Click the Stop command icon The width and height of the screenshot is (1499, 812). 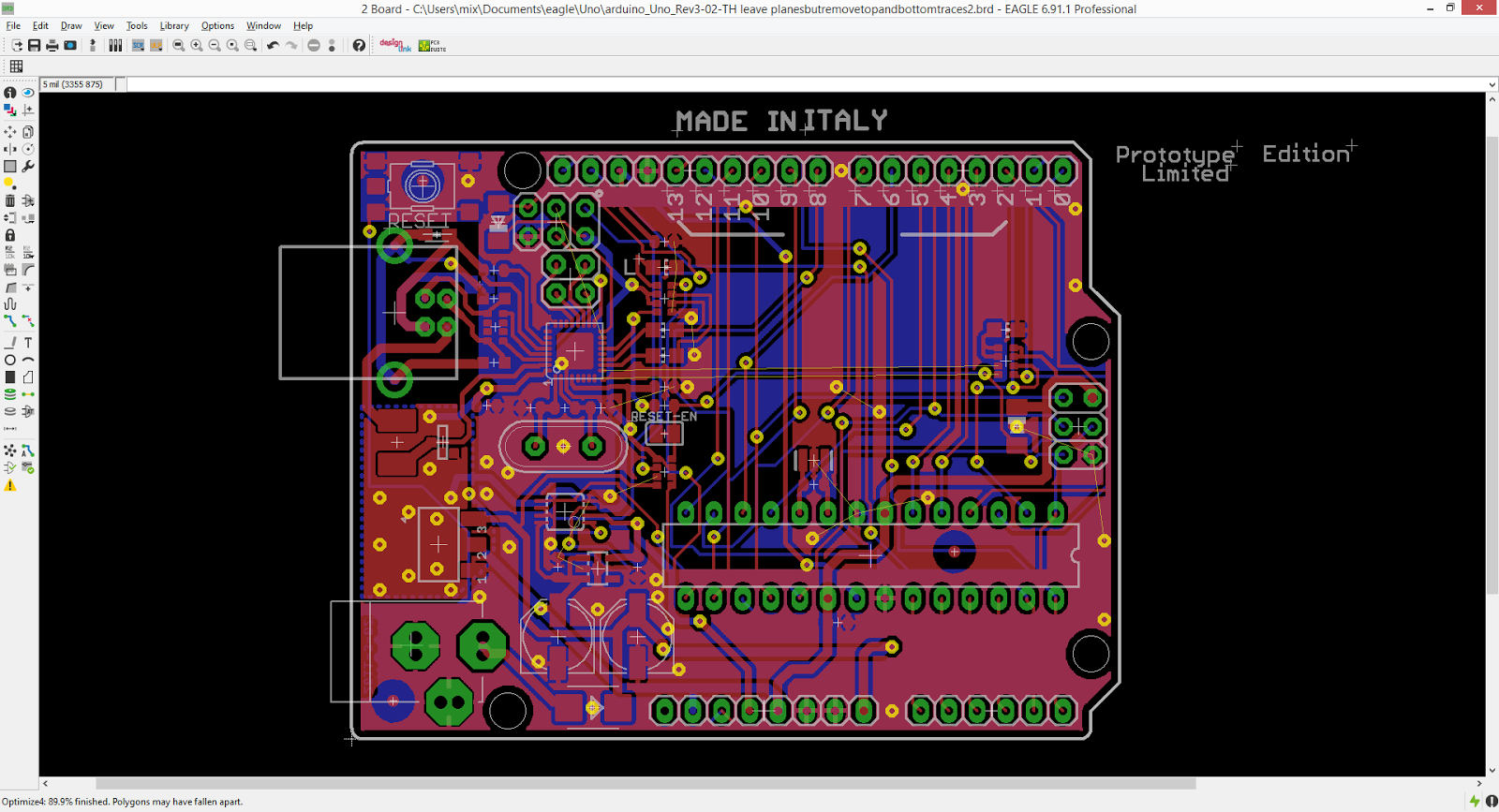click(314, 45)
